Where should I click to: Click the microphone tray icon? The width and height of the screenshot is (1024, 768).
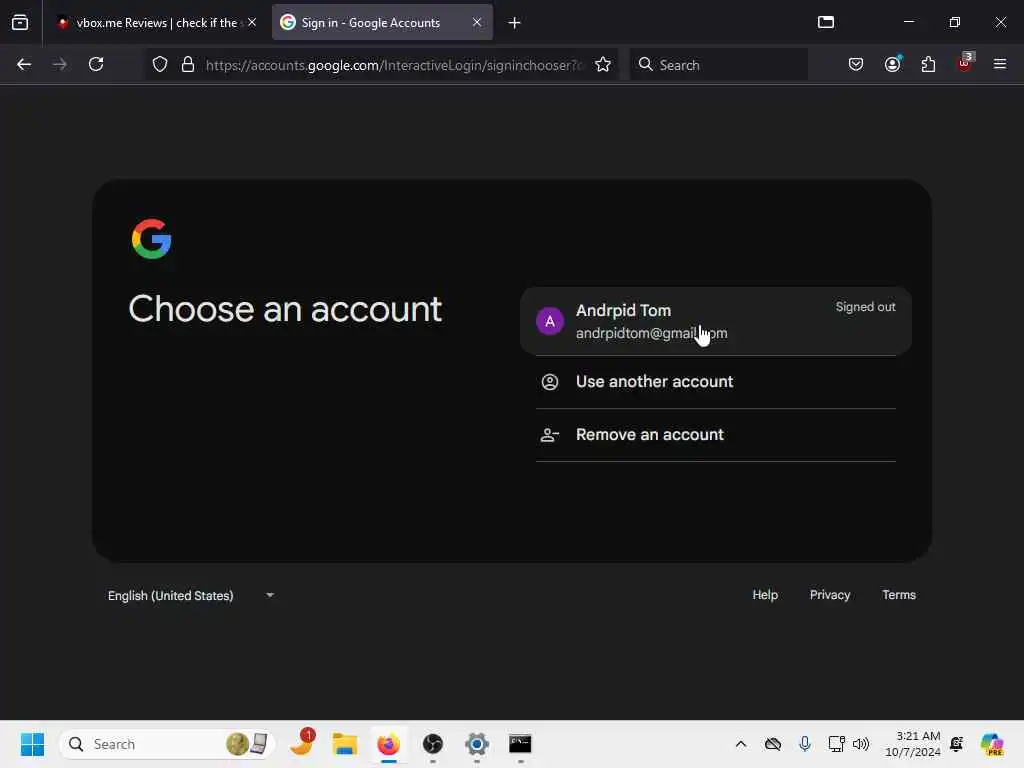tap(805, 744)
